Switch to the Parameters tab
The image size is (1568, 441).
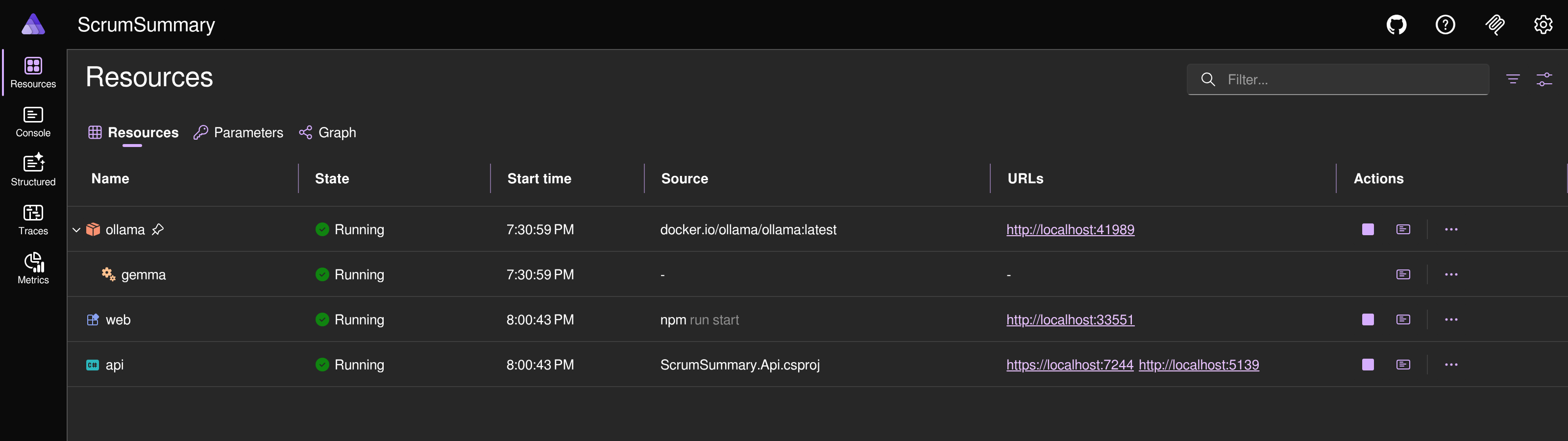coord(248,132)
